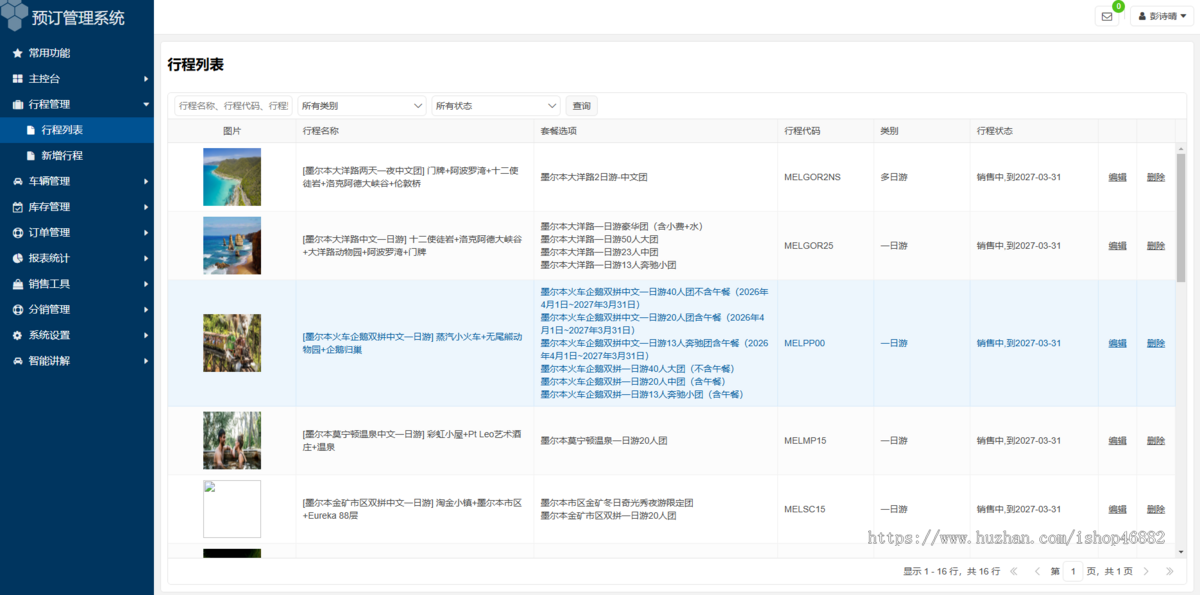Open 系统设置 menu item
Image resolution: width=1200 pixels, height=595 pixels.
point(77,335)
